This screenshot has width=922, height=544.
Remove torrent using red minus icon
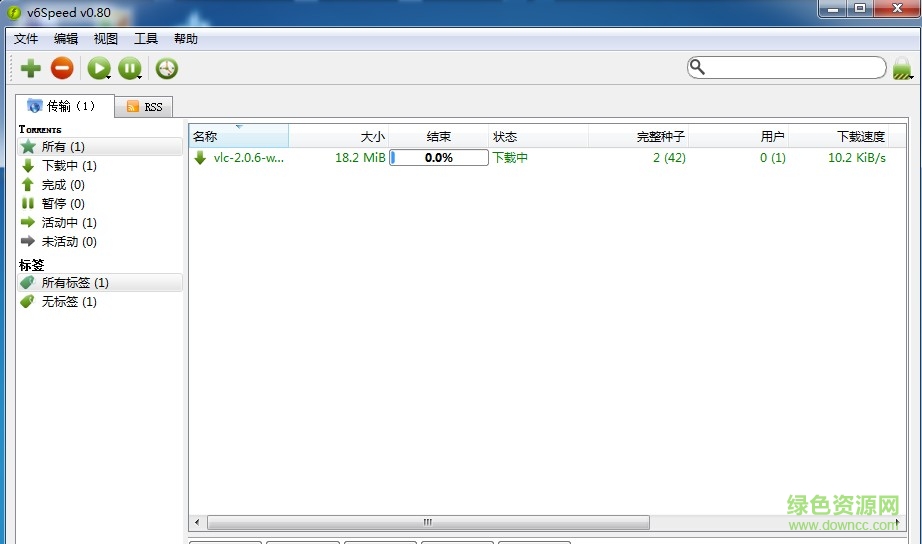coord(62,68)
